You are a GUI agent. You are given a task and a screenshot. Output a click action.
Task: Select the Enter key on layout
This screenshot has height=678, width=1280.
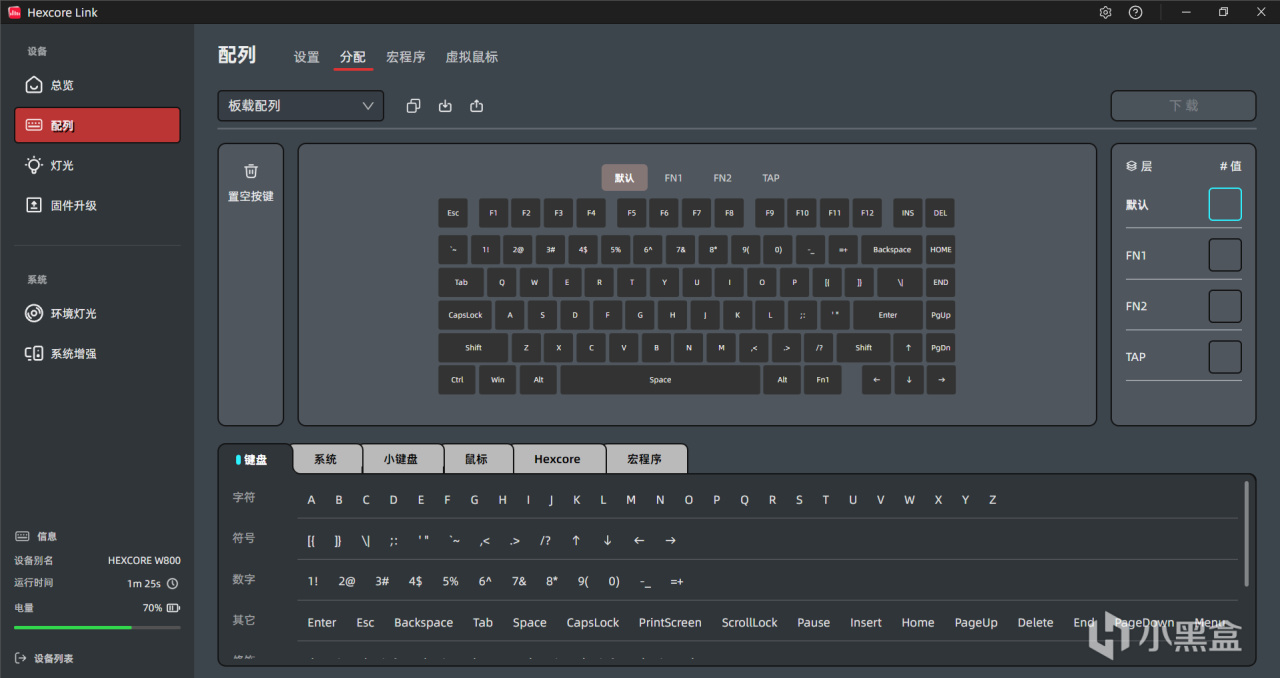coord(888,315)
